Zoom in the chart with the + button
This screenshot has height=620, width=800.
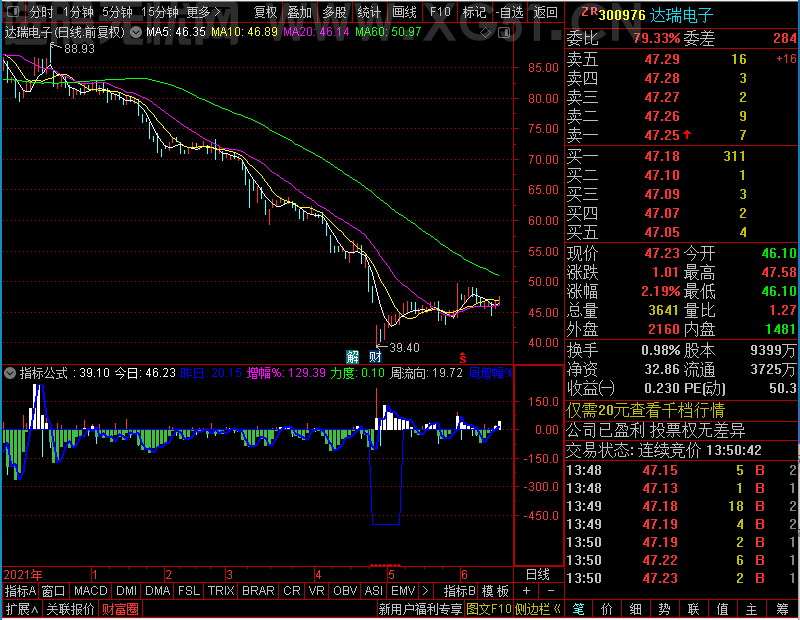527,591
